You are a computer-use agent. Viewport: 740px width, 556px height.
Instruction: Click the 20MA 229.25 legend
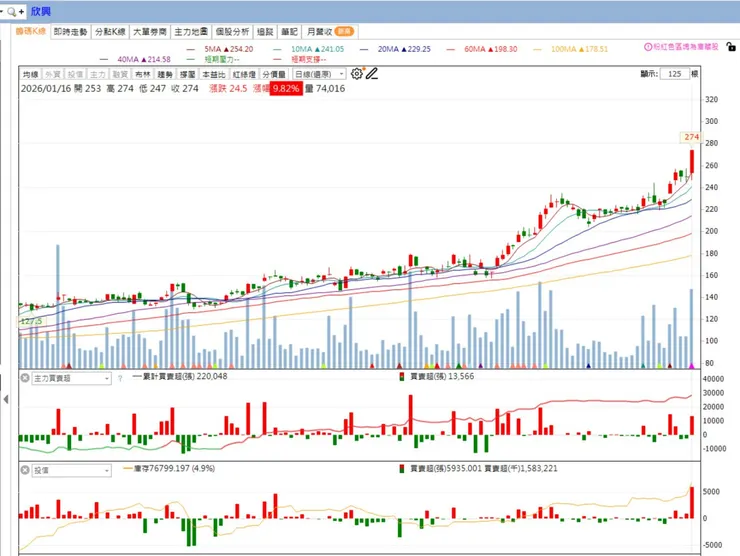tap(404, 49)
